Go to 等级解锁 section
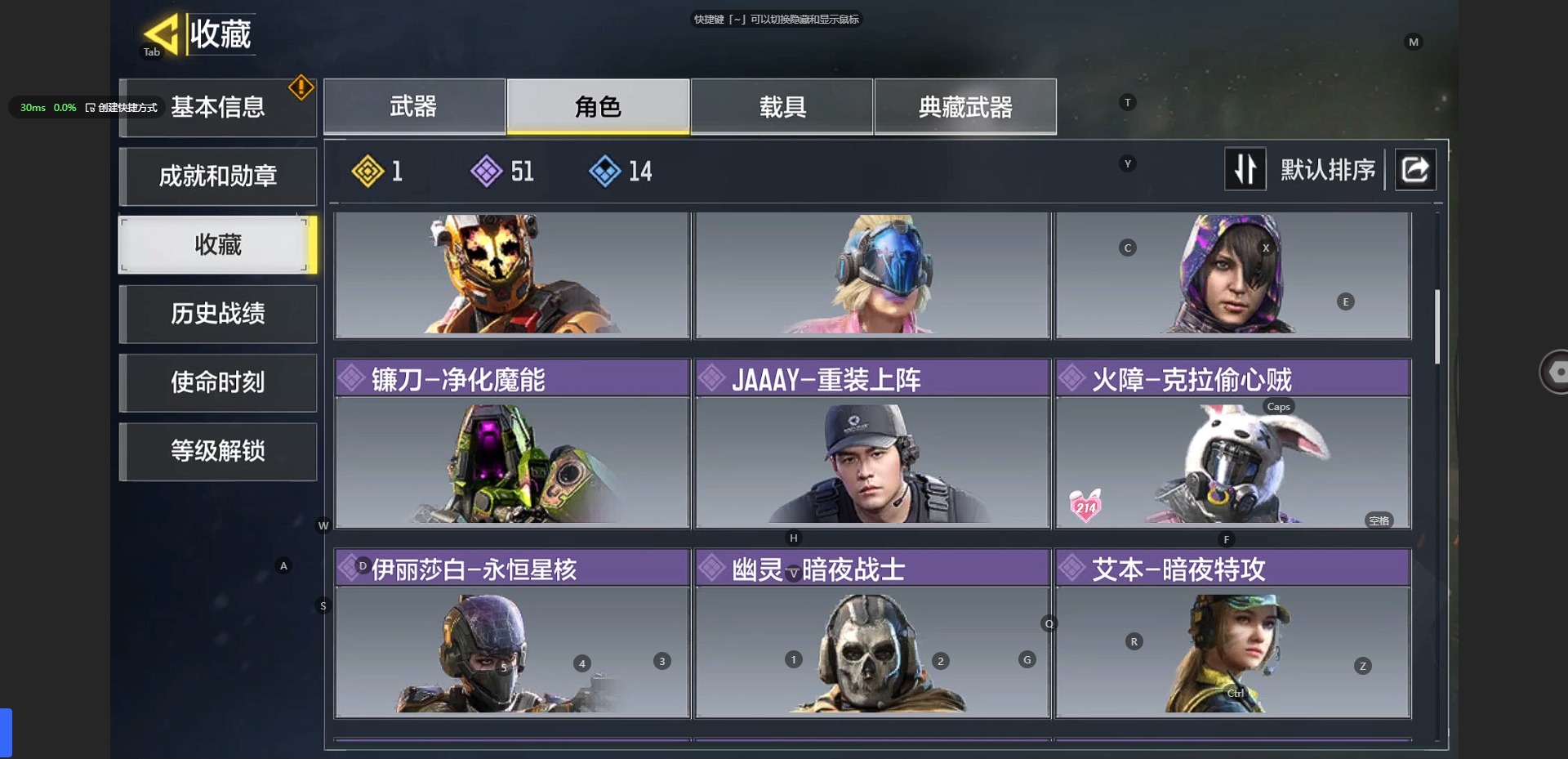Image resolution: width=1568 pixels, height=759 pixels. [x=218, y=451]
